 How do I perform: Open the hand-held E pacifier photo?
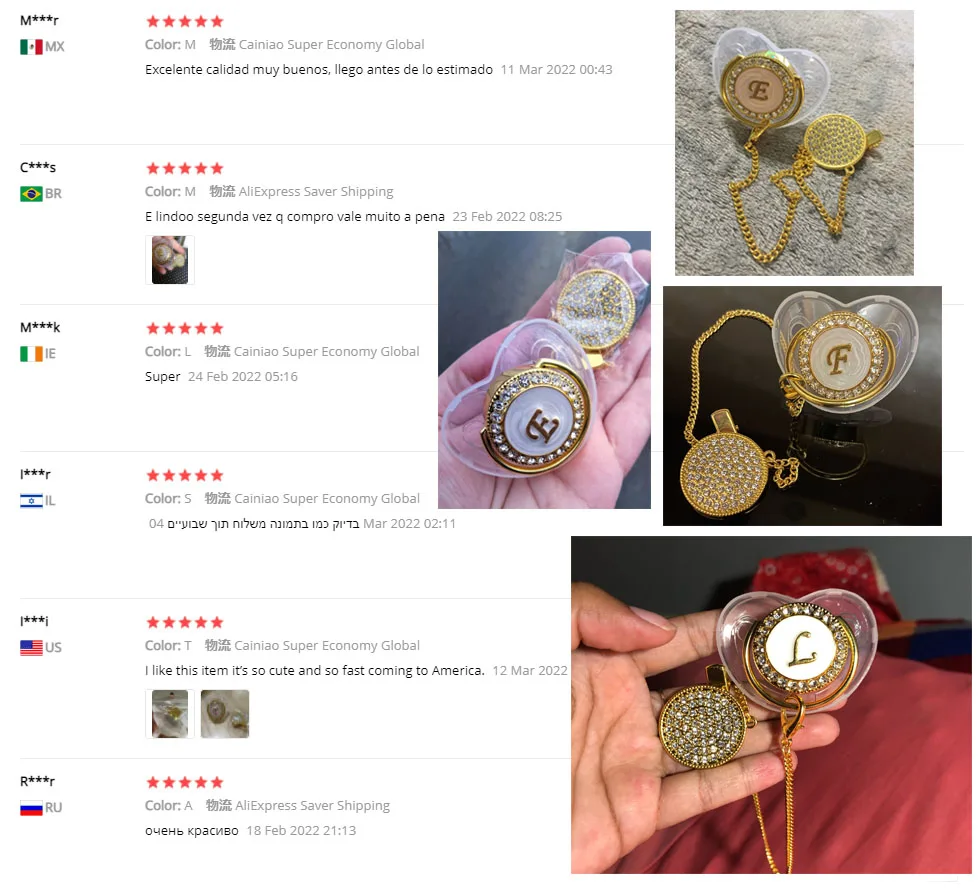(x=544, y=370)
